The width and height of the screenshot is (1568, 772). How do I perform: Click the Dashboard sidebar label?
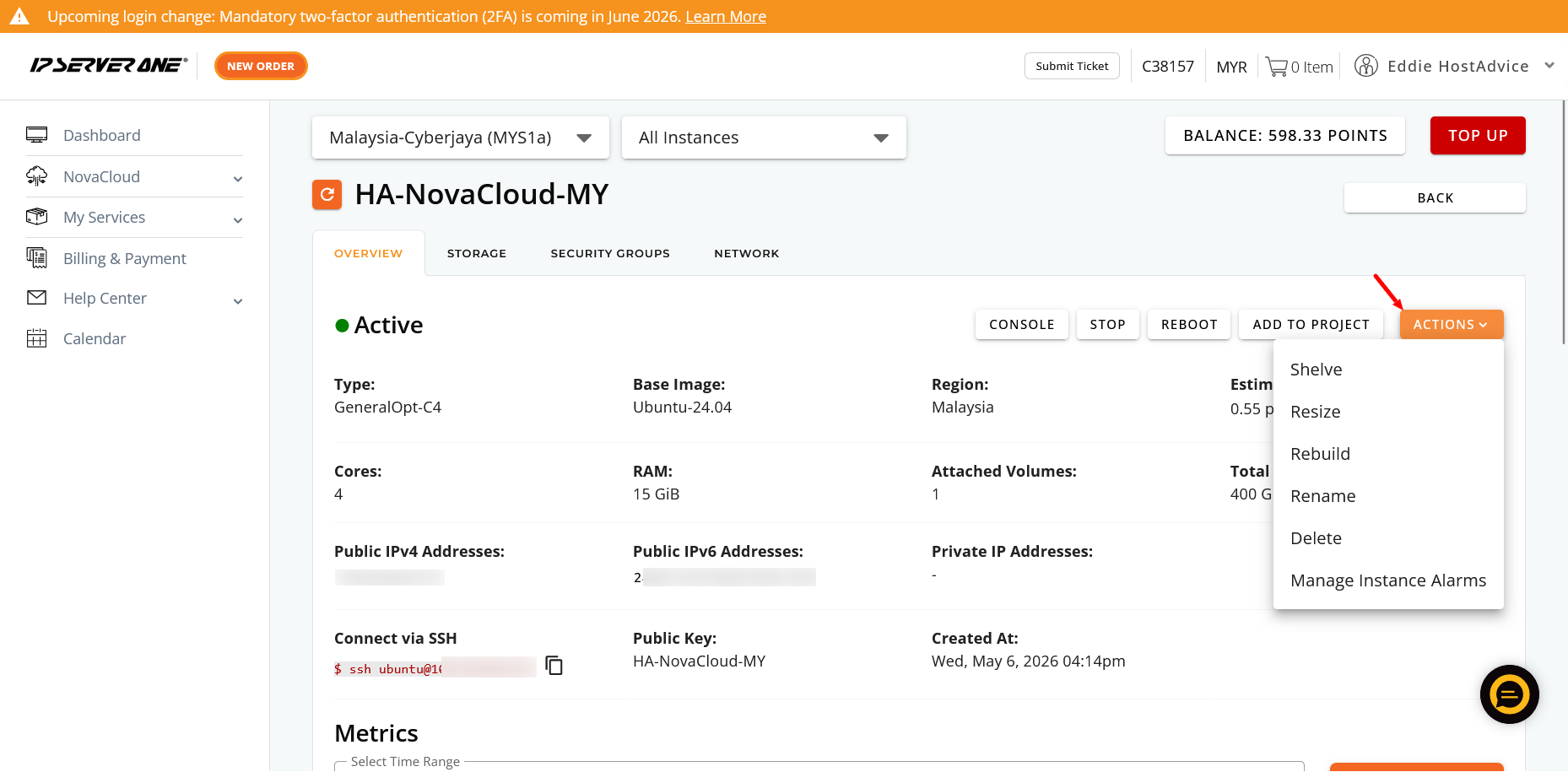point(102,135)
